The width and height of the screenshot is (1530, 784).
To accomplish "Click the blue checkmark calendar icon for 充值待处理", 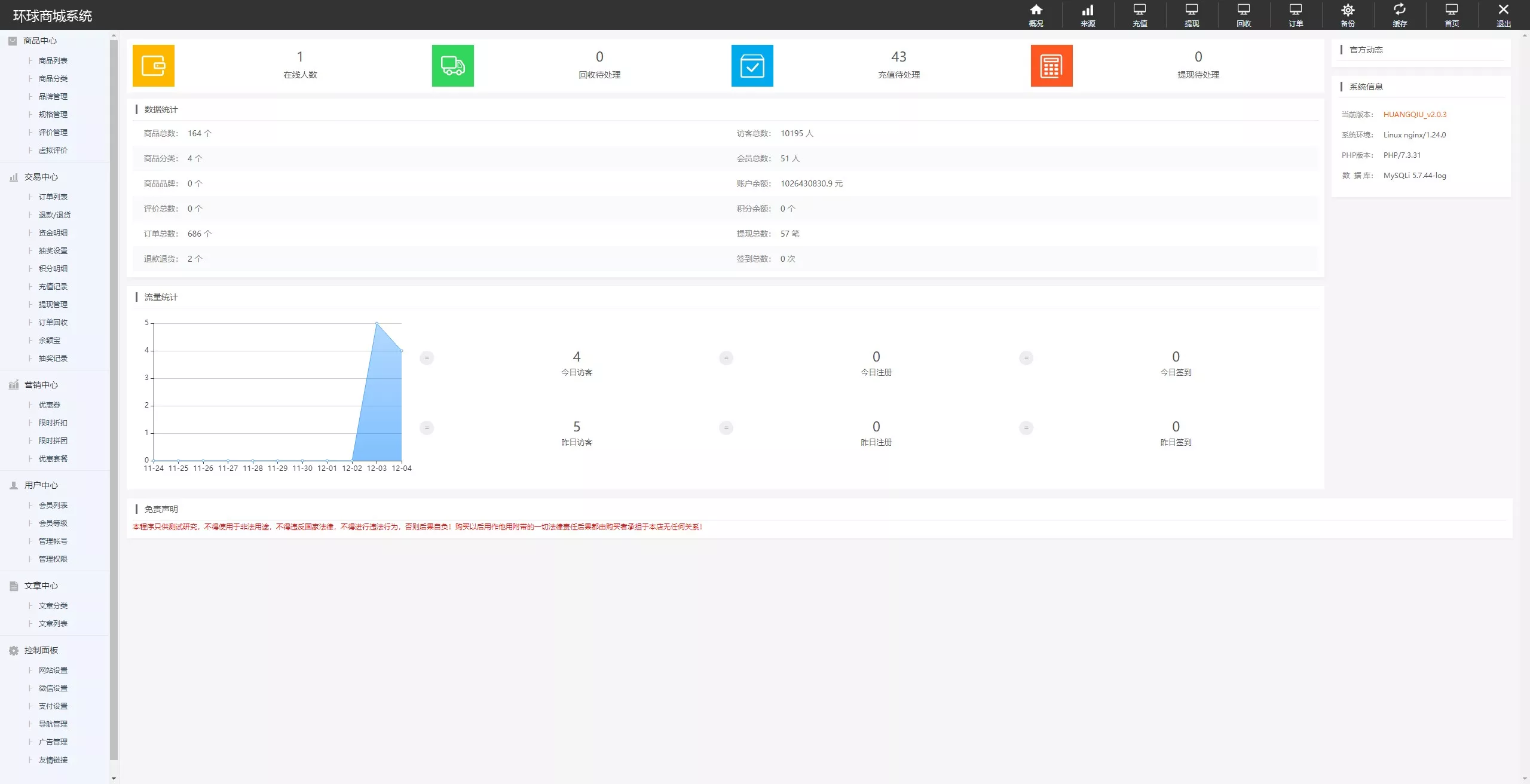I will click(x=752, y=66).
